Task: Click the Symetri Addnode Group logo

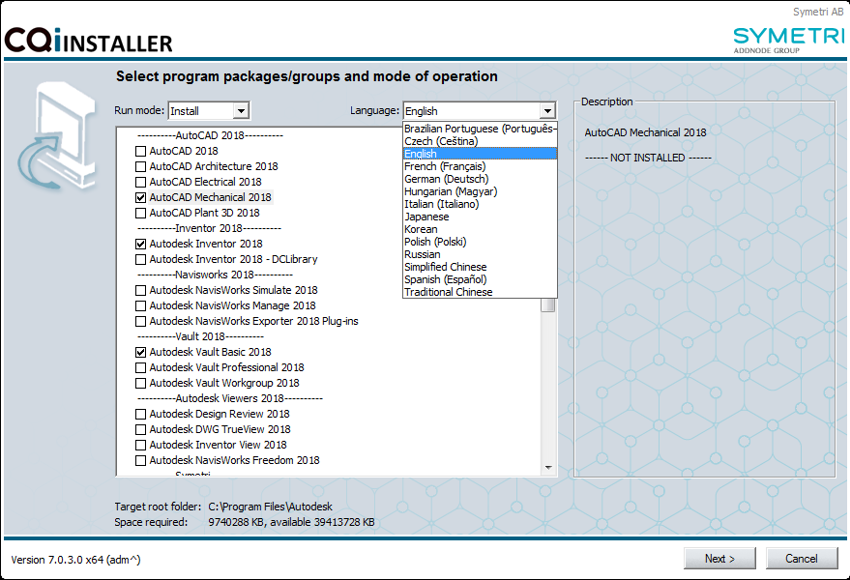Action: point(789,40)
